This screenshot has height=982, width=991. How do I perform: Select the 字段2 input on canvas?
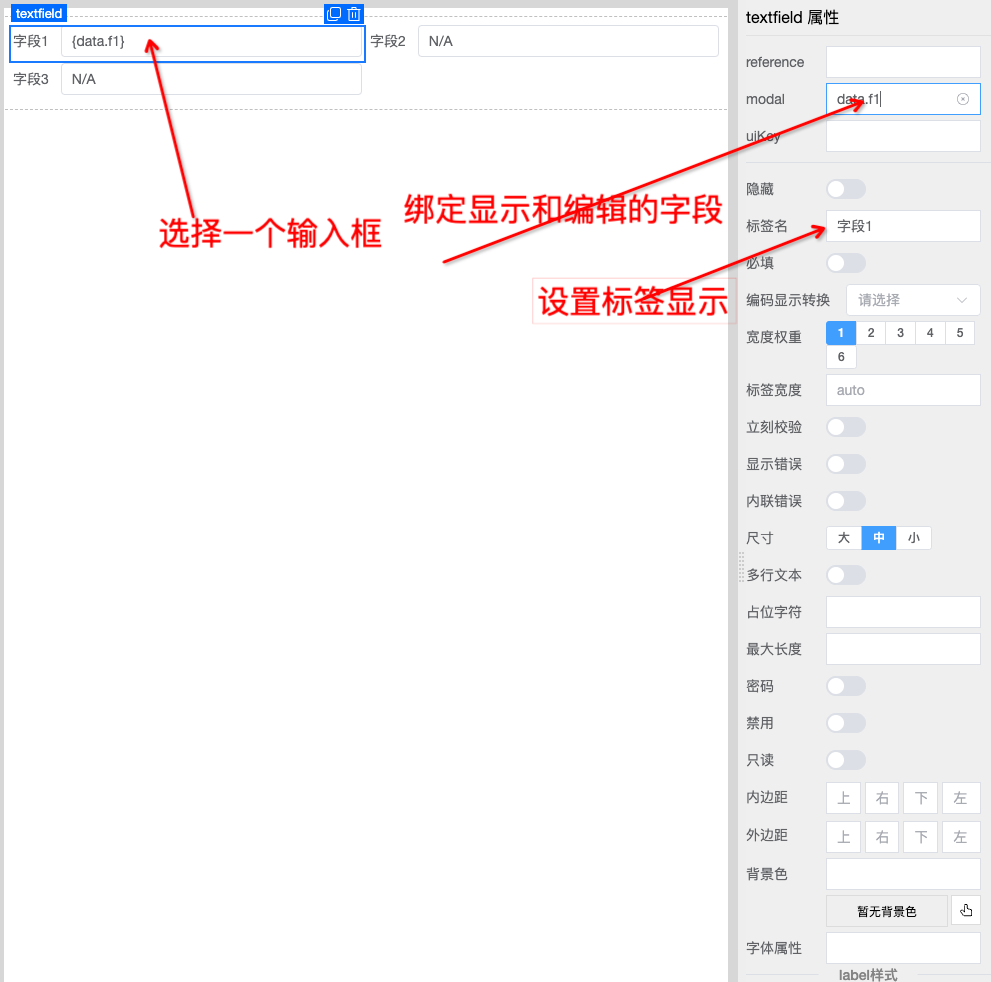click(568, 41)
